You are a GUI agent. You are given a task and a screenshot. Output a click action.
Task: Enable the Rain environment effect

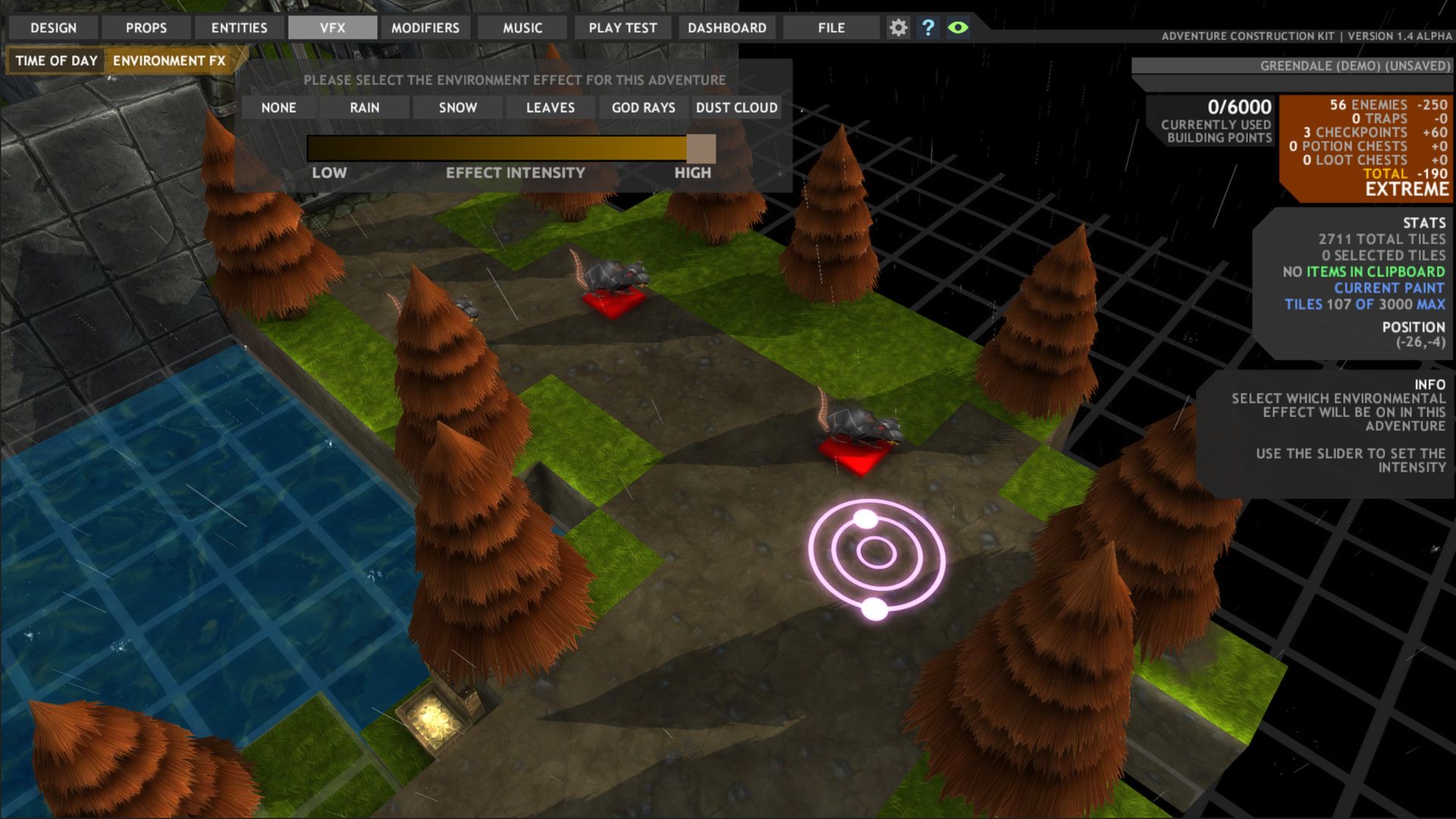click(x=365, y=108)
